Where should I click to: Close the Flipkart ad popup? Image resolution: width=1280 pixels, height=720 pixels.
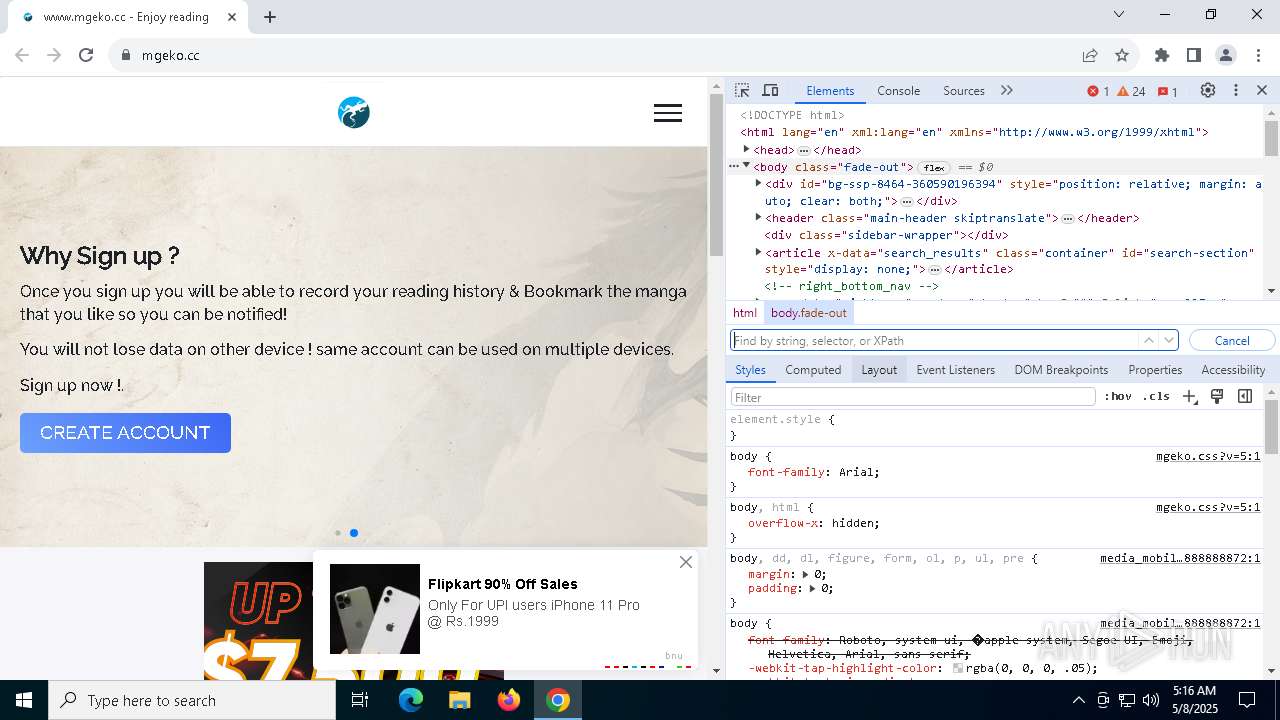[x=686, y=562]
